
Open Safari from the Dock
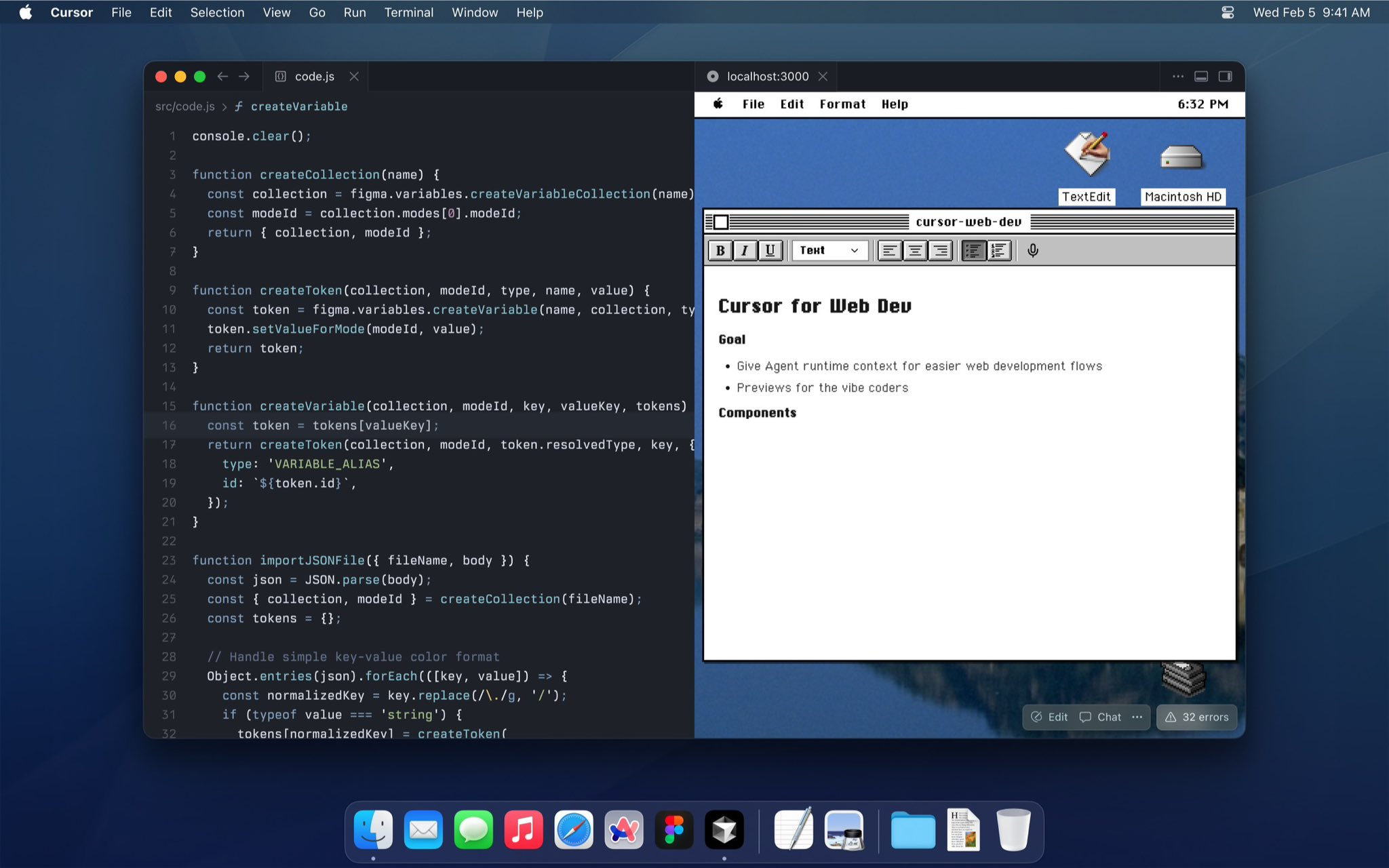point(574,829)
